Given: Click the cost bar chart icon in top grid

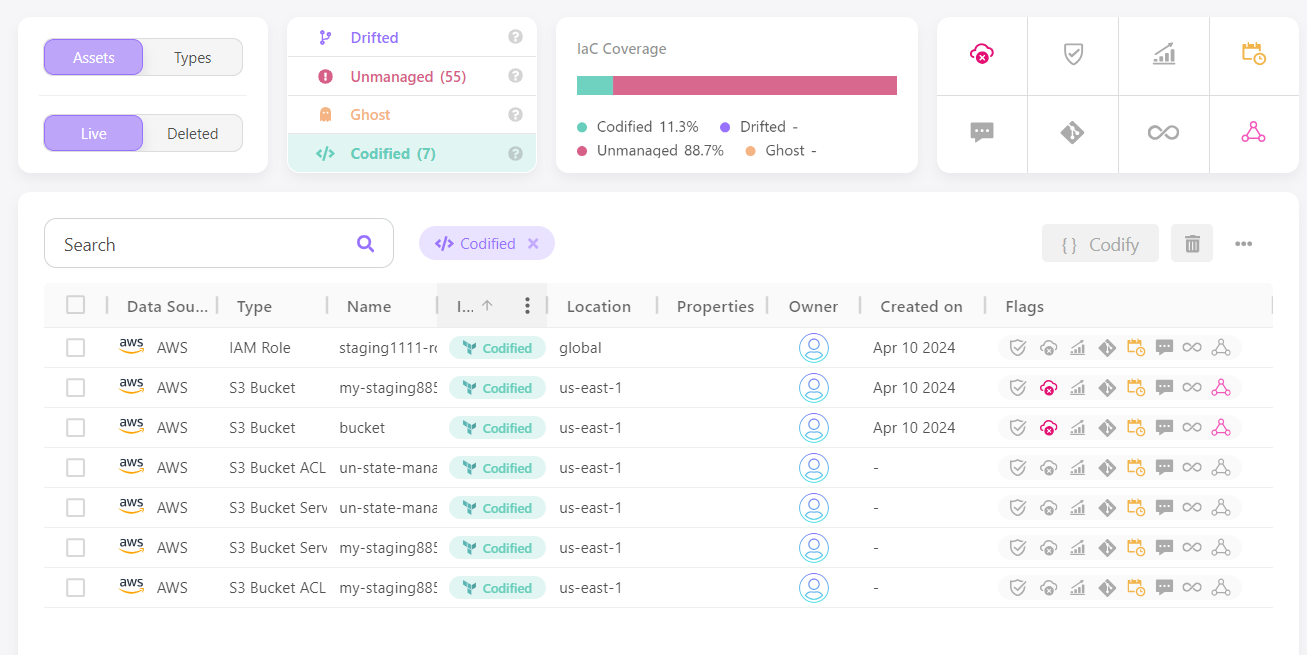Looking at the screenshot, I should click(1164, 55).
